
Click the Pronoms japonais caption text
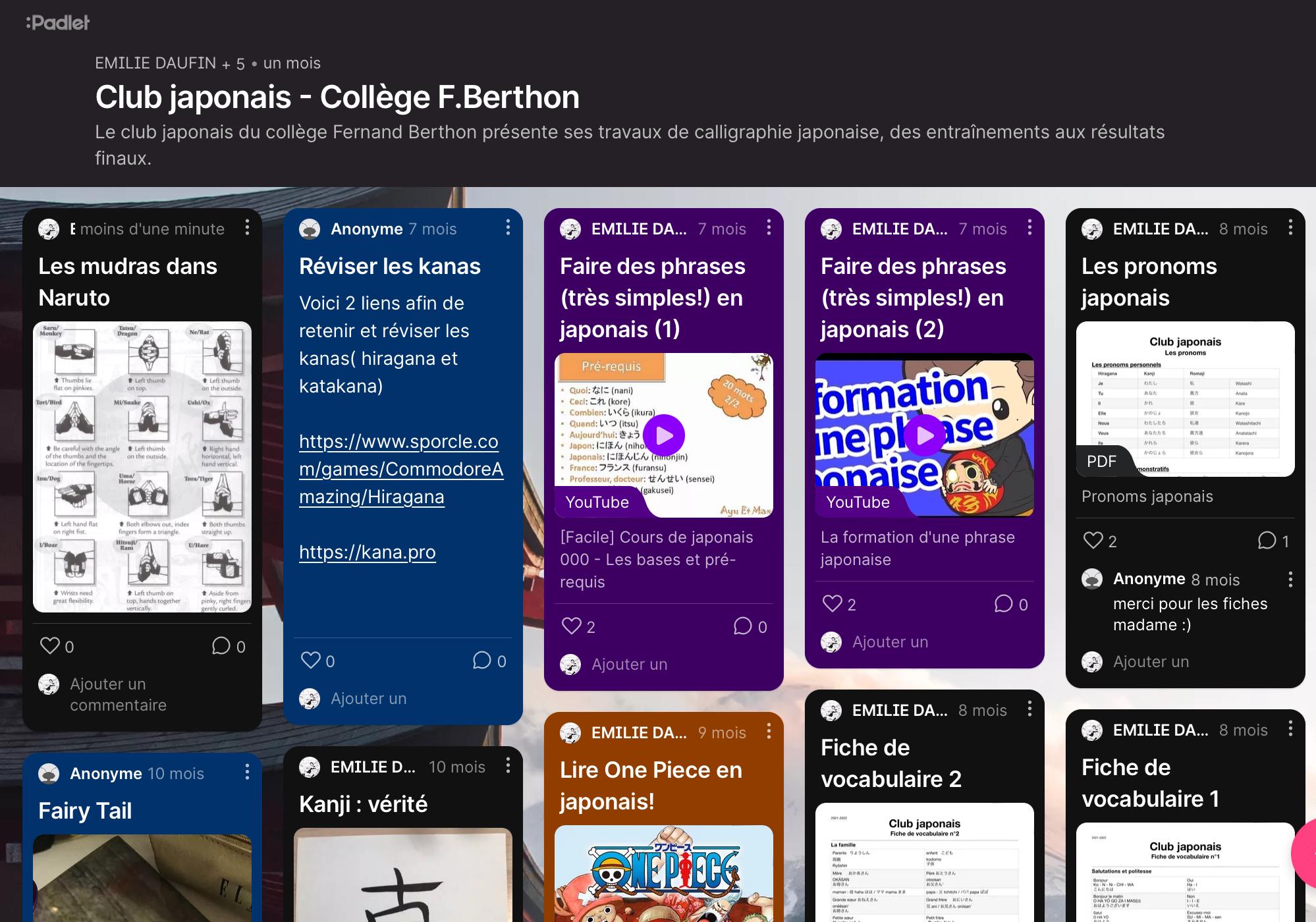tap(1147, 496)
